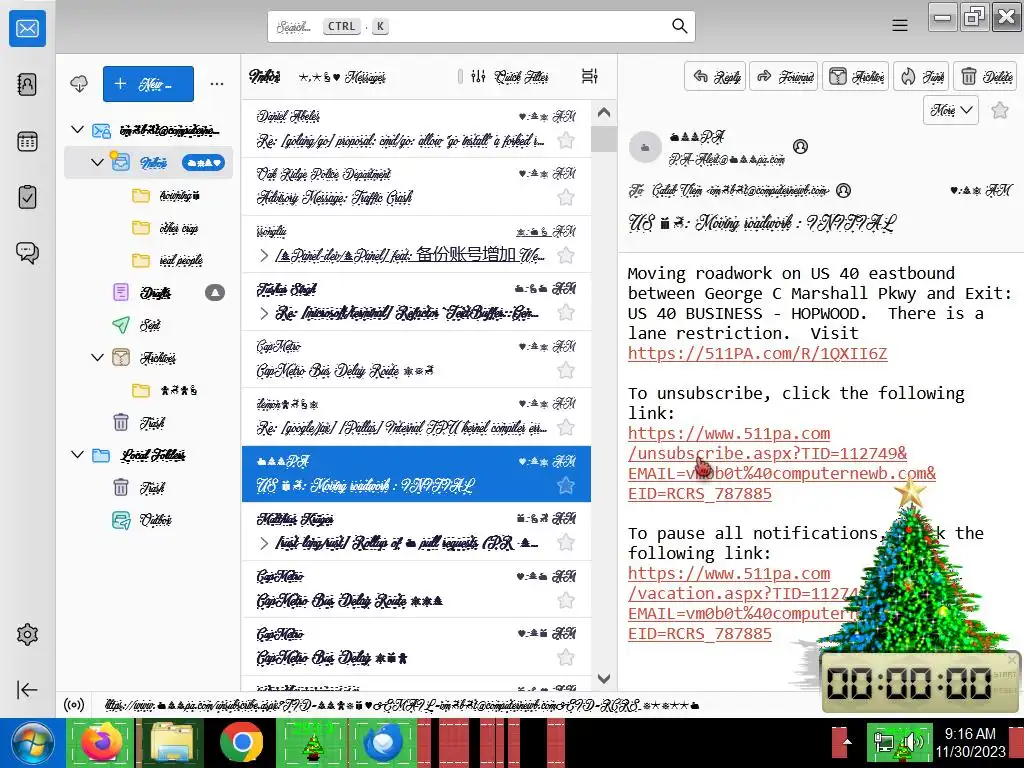
Task: Collapse the spaces toolbar
Action: coord(27,690)
